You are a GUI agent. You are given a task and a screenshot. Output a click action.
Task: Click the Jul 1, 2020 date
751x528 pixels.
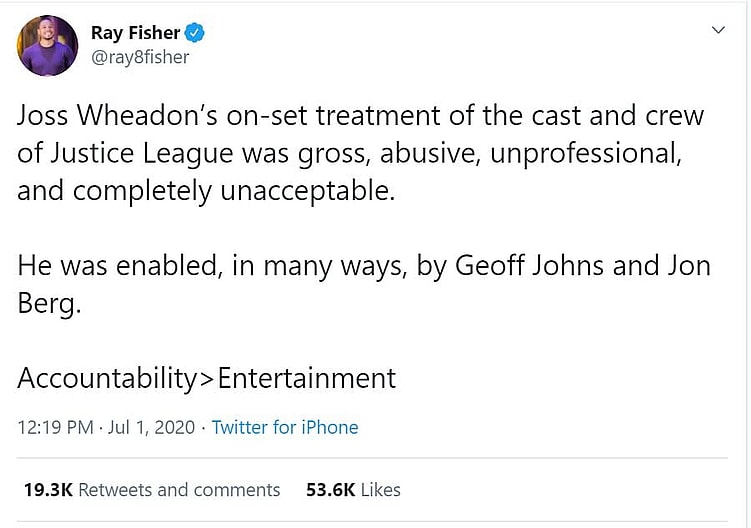click(152, 427)
